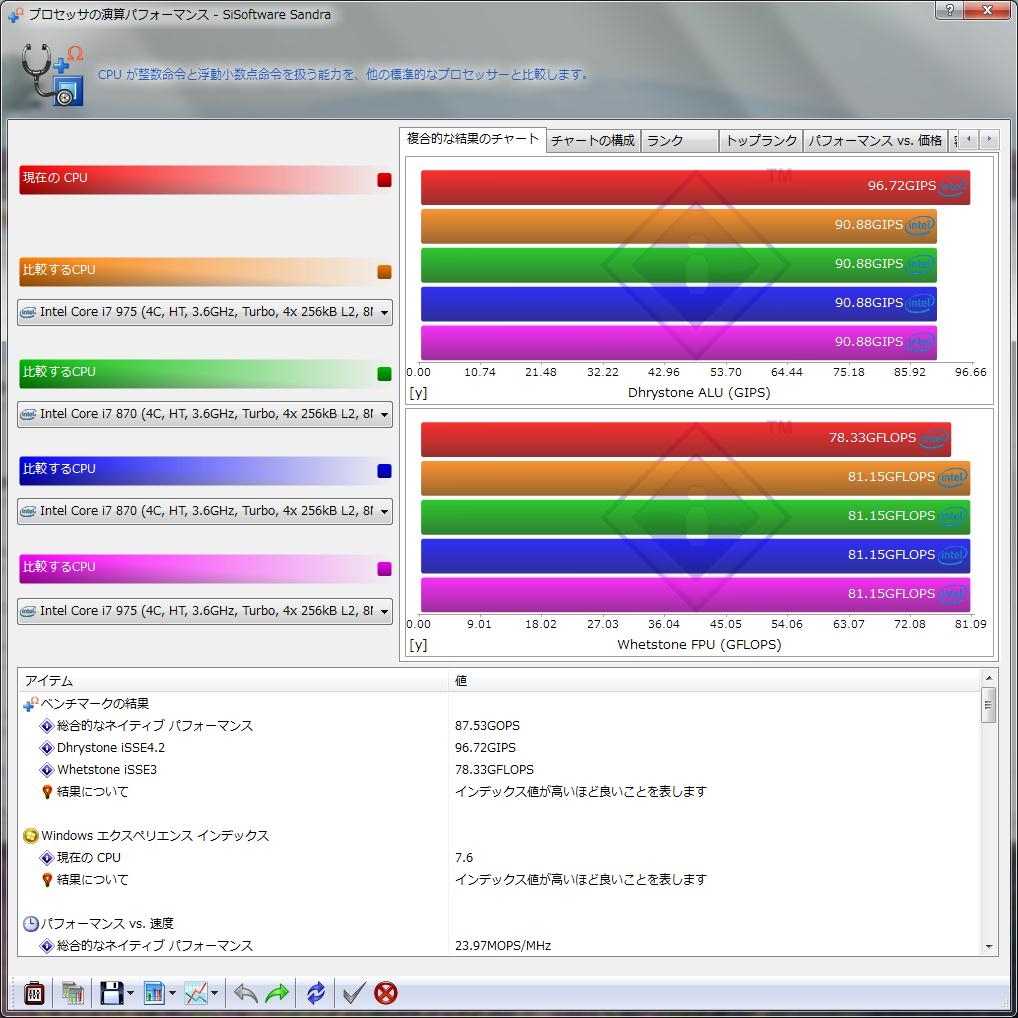Click the Intel logo on the 96.72GIPS bar
Viewport: 1018px width, 1018px height.
tap(953, 186)
